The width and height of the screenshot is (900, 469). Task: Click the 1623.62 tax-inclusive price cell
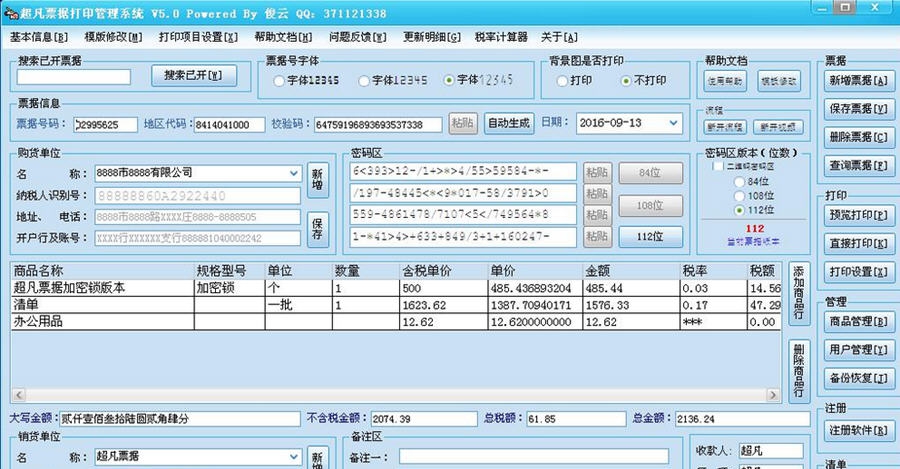[x=443, y=305]
